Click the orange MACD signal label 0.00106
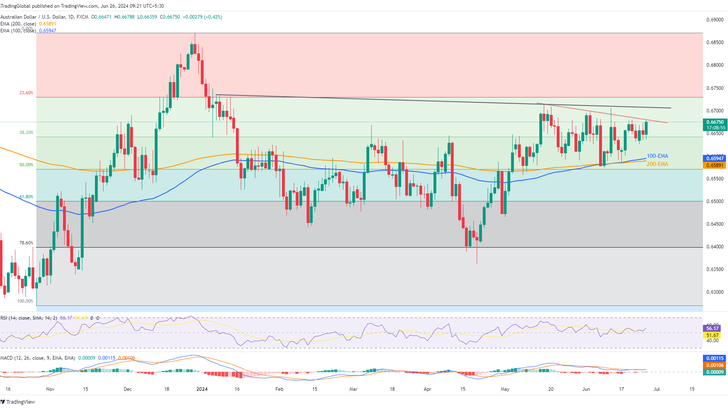The height and width of the screenshot is (409, 728). click(x=715, y=365)
